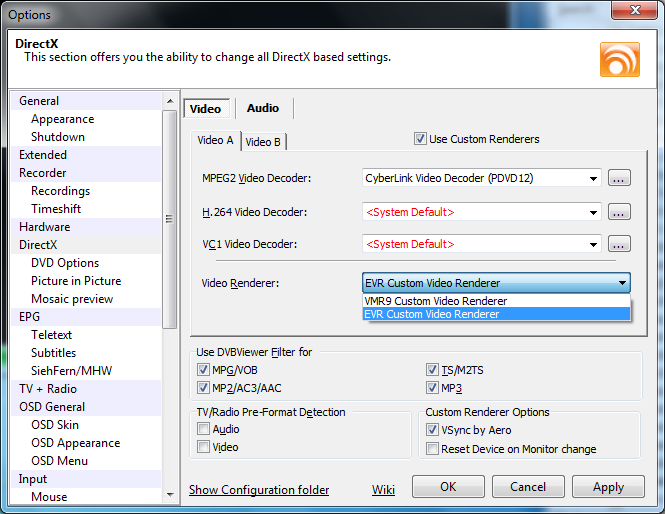The width and height of the screenshot is (665, 514).
Task: Open H.264 Video Decoder properties ellipsis button
Action: 619,212
